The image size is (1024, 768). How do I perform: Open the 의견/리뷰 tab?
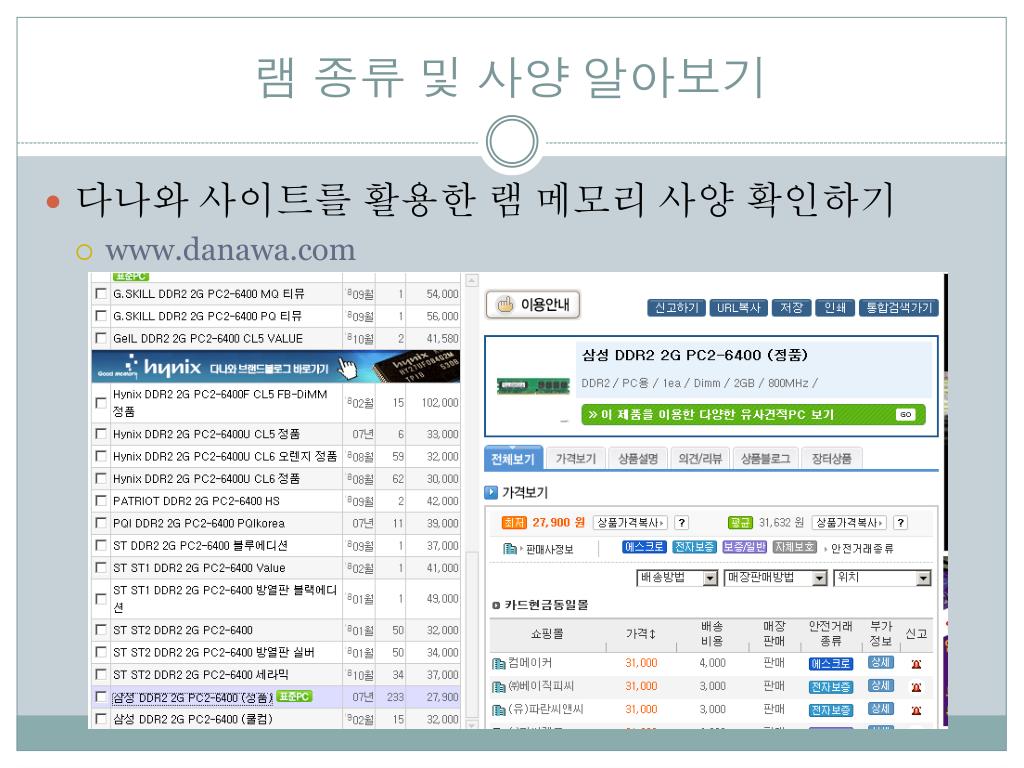(x=700, y=459)
